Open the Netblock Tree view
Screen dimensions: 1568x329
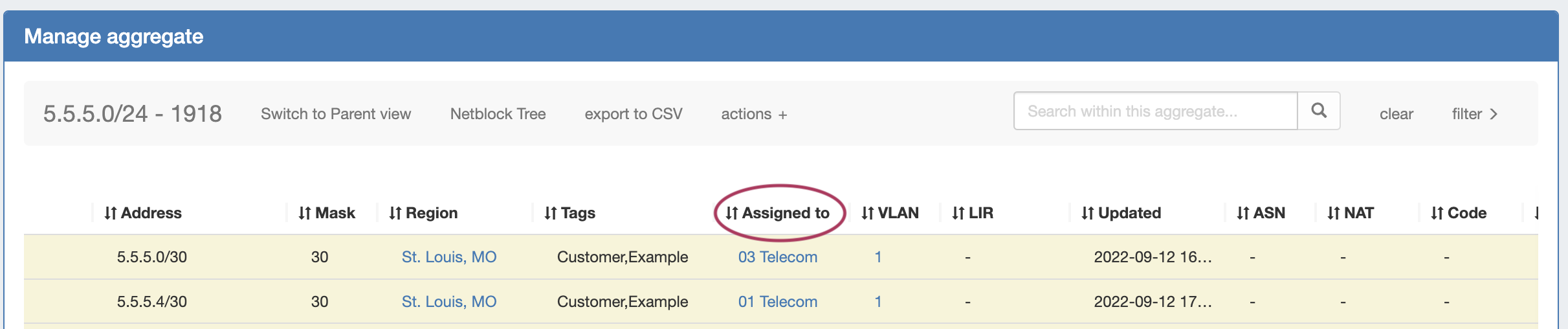coord(498,114)
